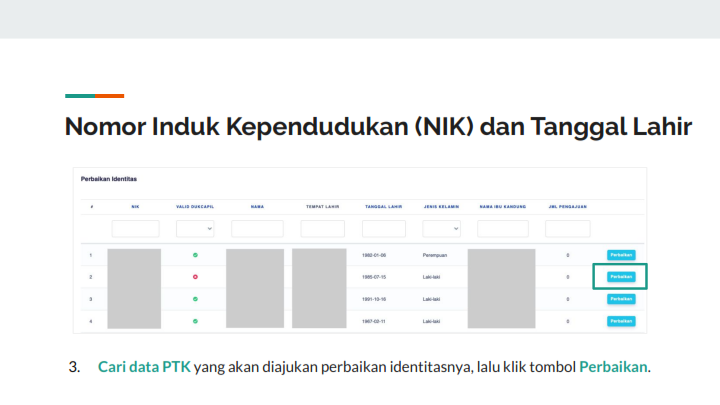This screenshot has width=720, height=405.
Task: Sort by the NIK column header
Action: click(x=135, y=207)
